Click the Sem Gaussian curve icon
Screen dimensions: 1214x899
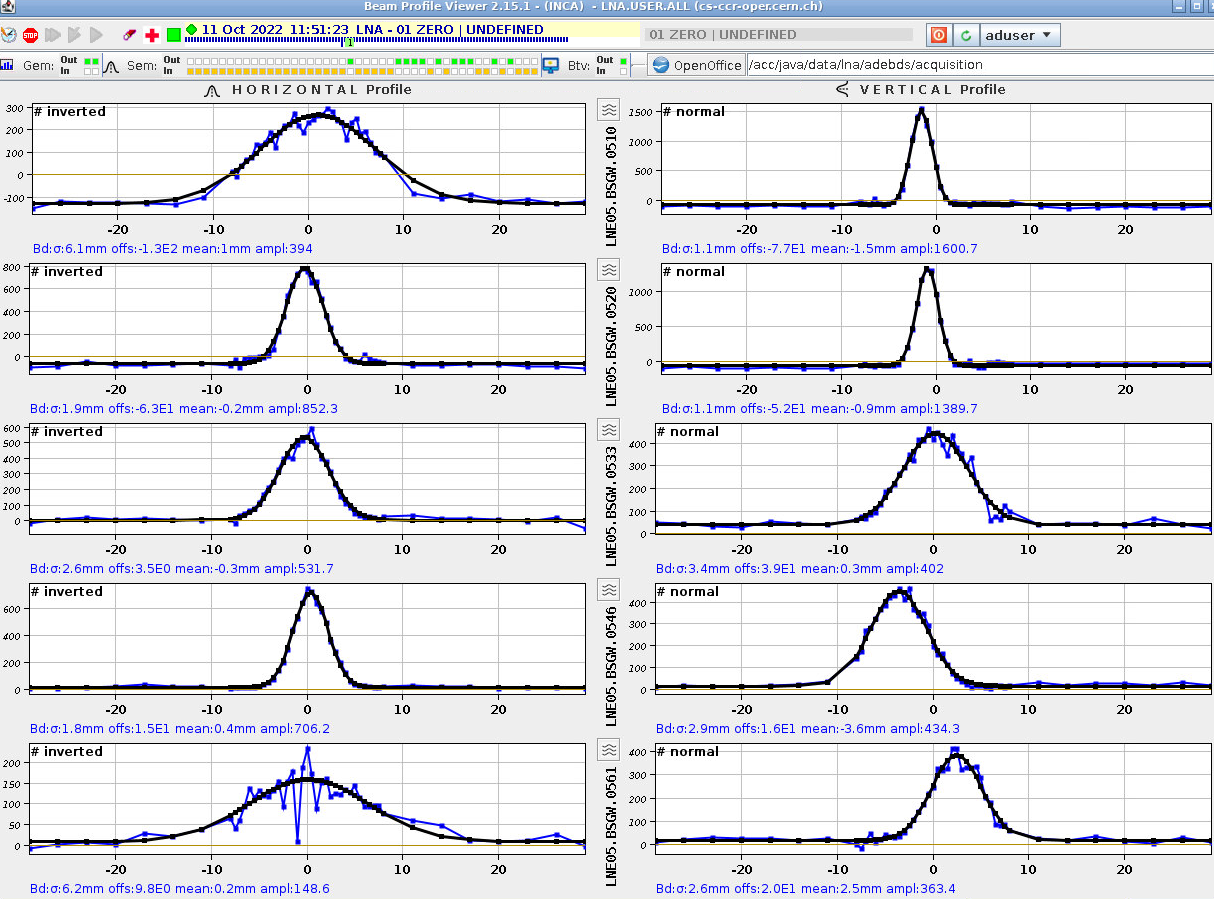point(113,65)
